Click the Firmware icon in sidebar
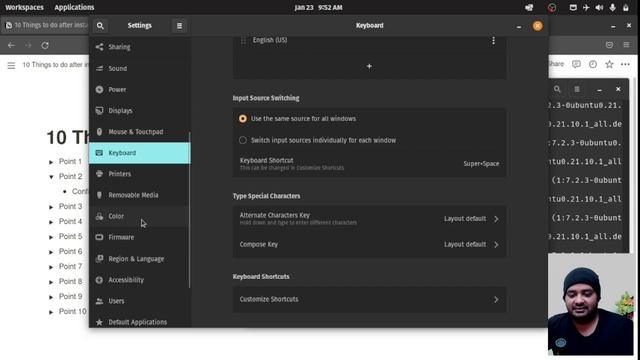This screenshot has width=640, height=360. (99, 237)
